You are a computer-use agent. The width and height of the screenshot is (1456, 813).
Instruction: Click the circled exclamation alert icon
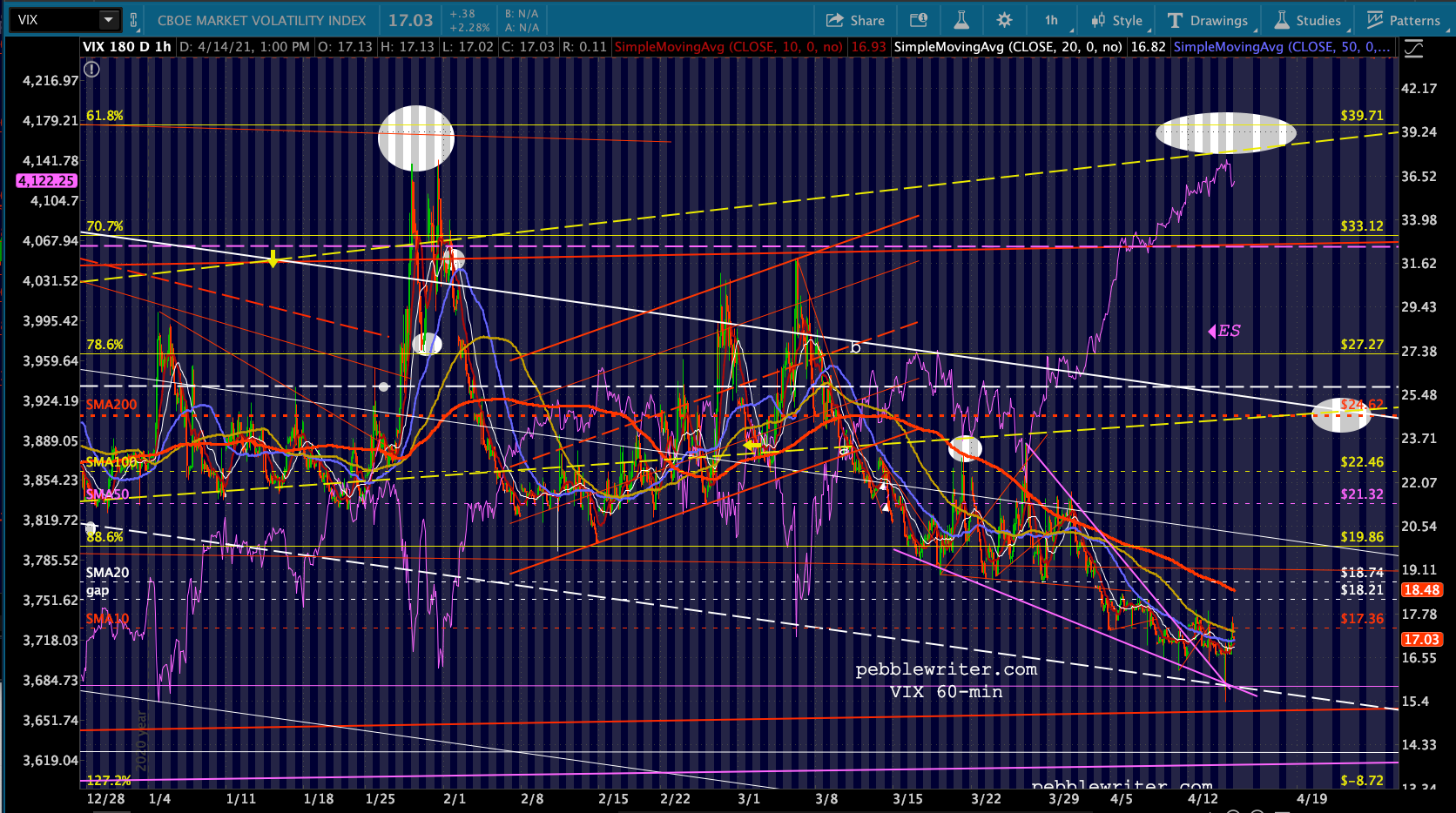coord(91,70)
